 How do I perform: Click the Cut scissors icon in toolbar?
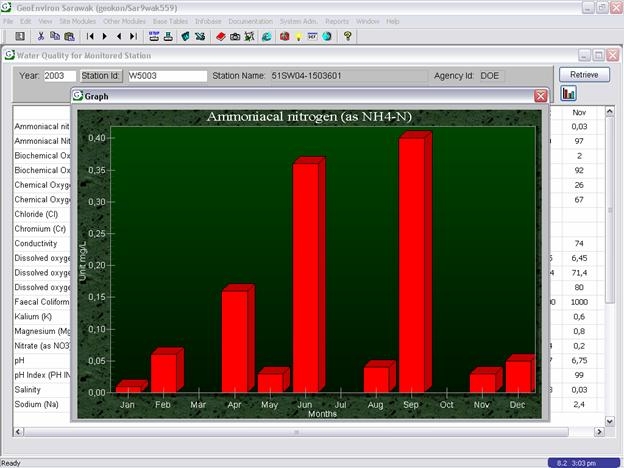[x=40, y=36]
